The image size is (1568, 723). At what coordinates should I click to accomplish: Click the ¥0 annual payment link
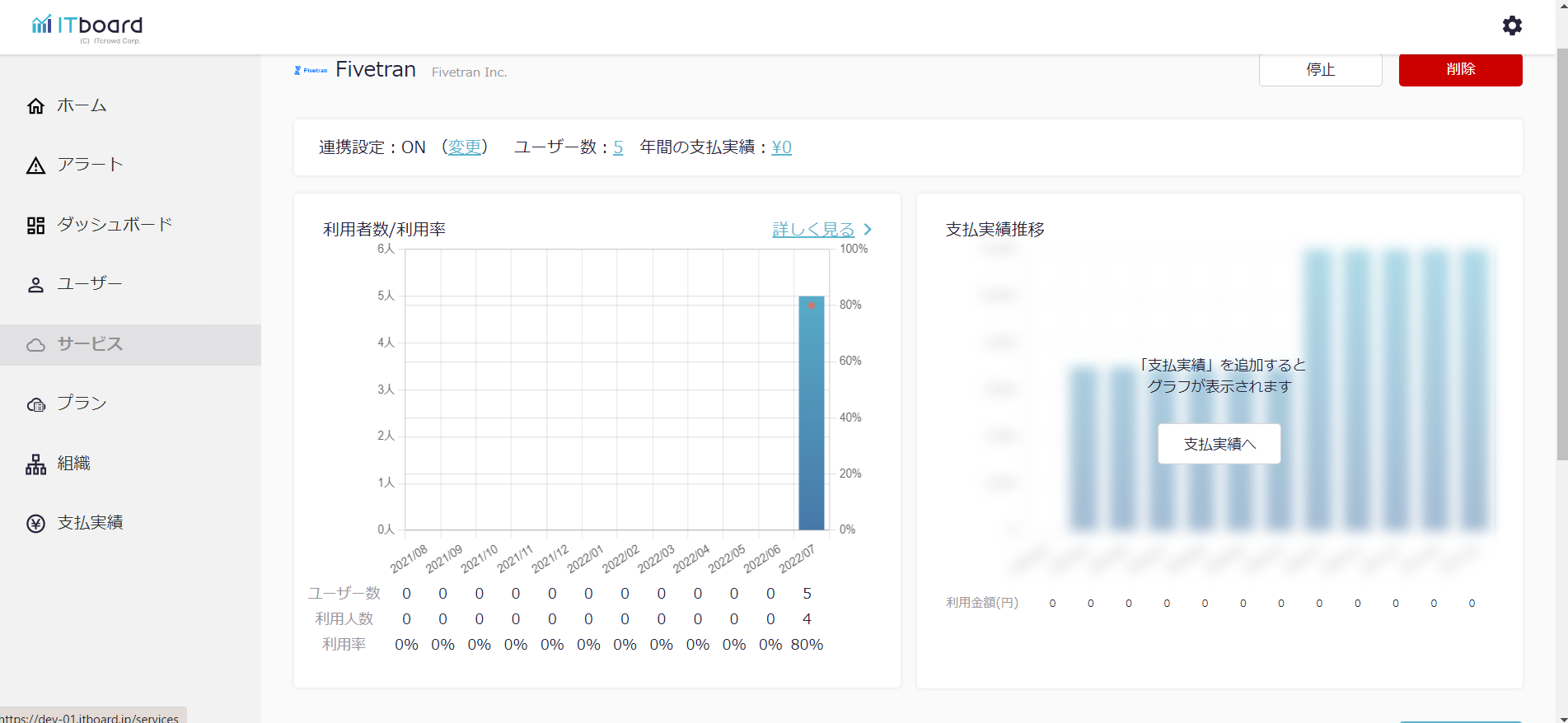[781, 147]
